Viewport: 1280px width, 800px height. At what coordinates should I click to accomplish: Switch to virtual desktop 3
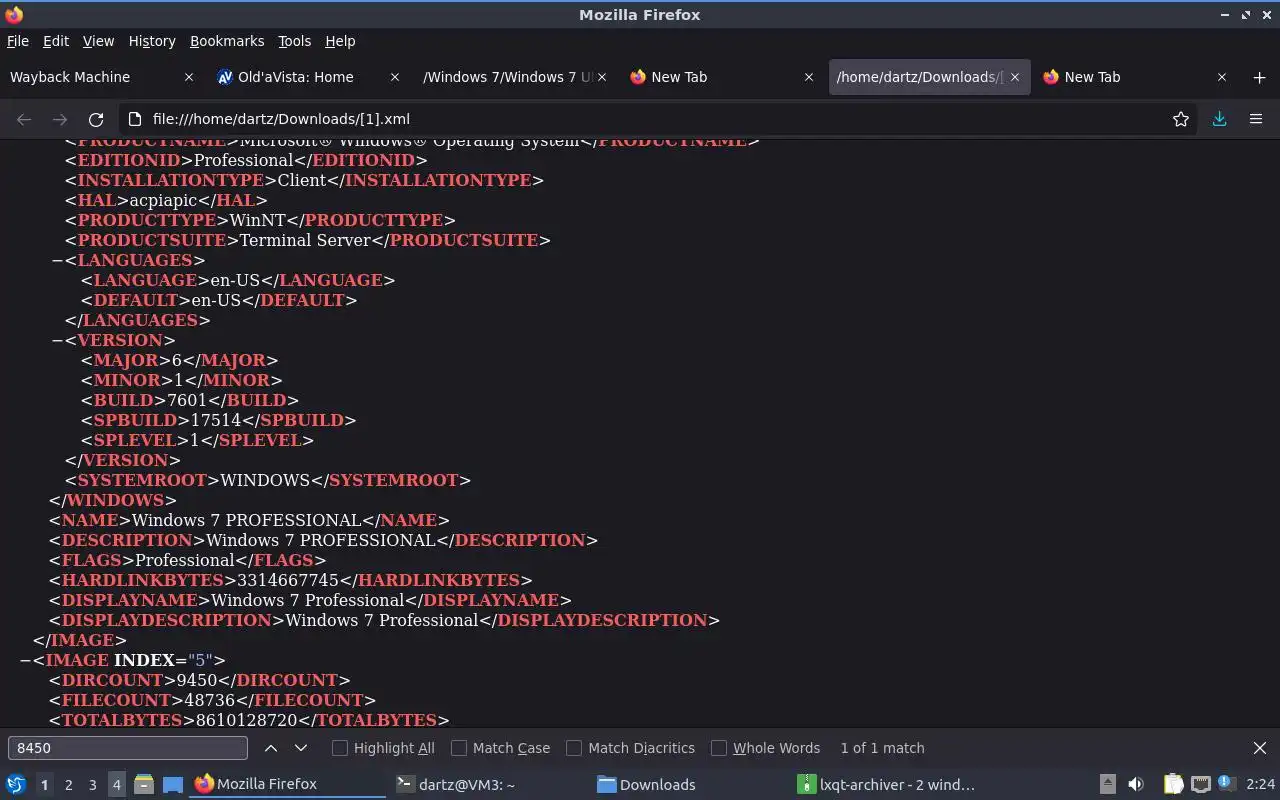[92, 785]
